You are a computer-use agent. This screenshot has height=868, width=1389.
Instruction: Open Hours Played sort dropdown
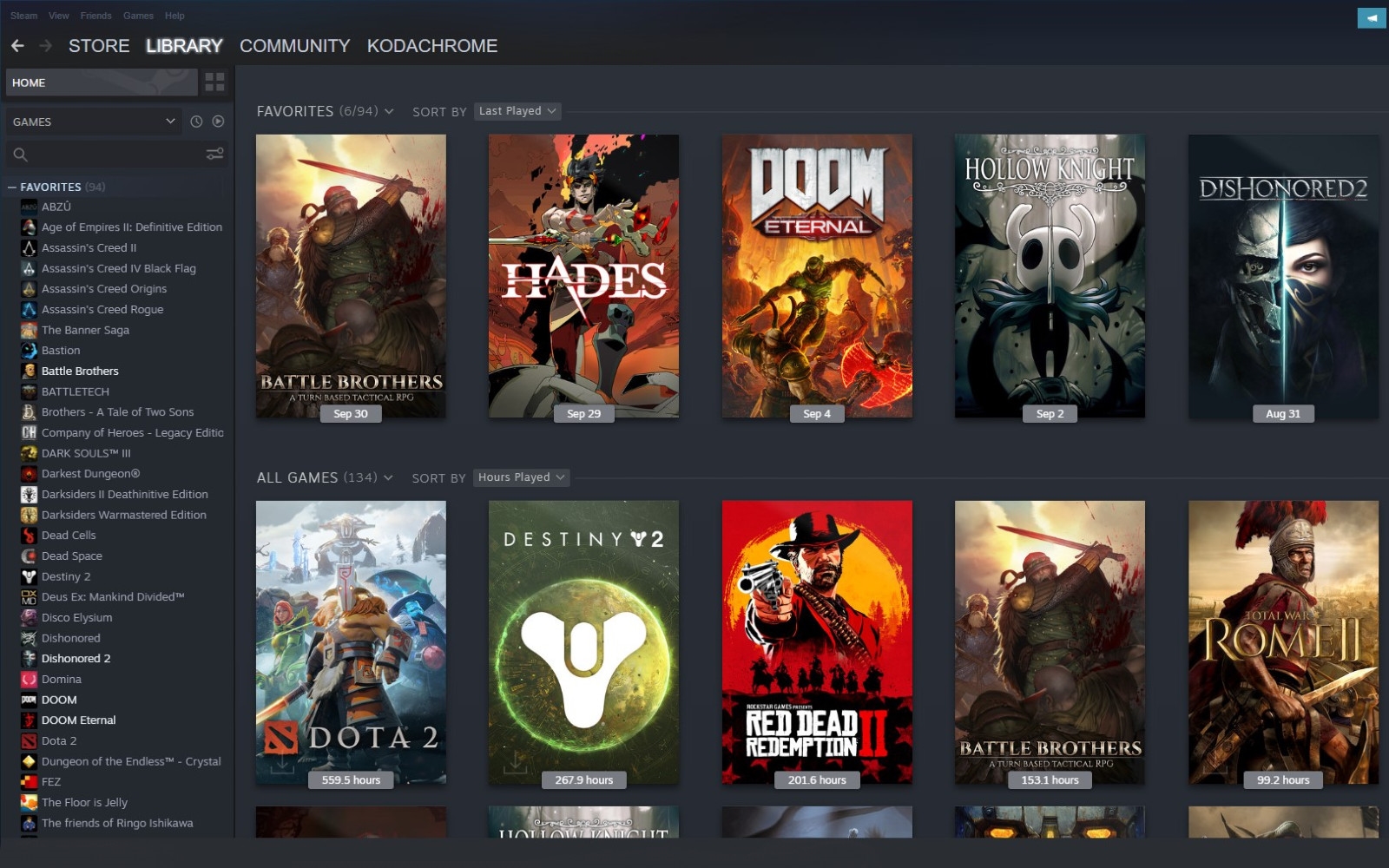coord(521,477)
